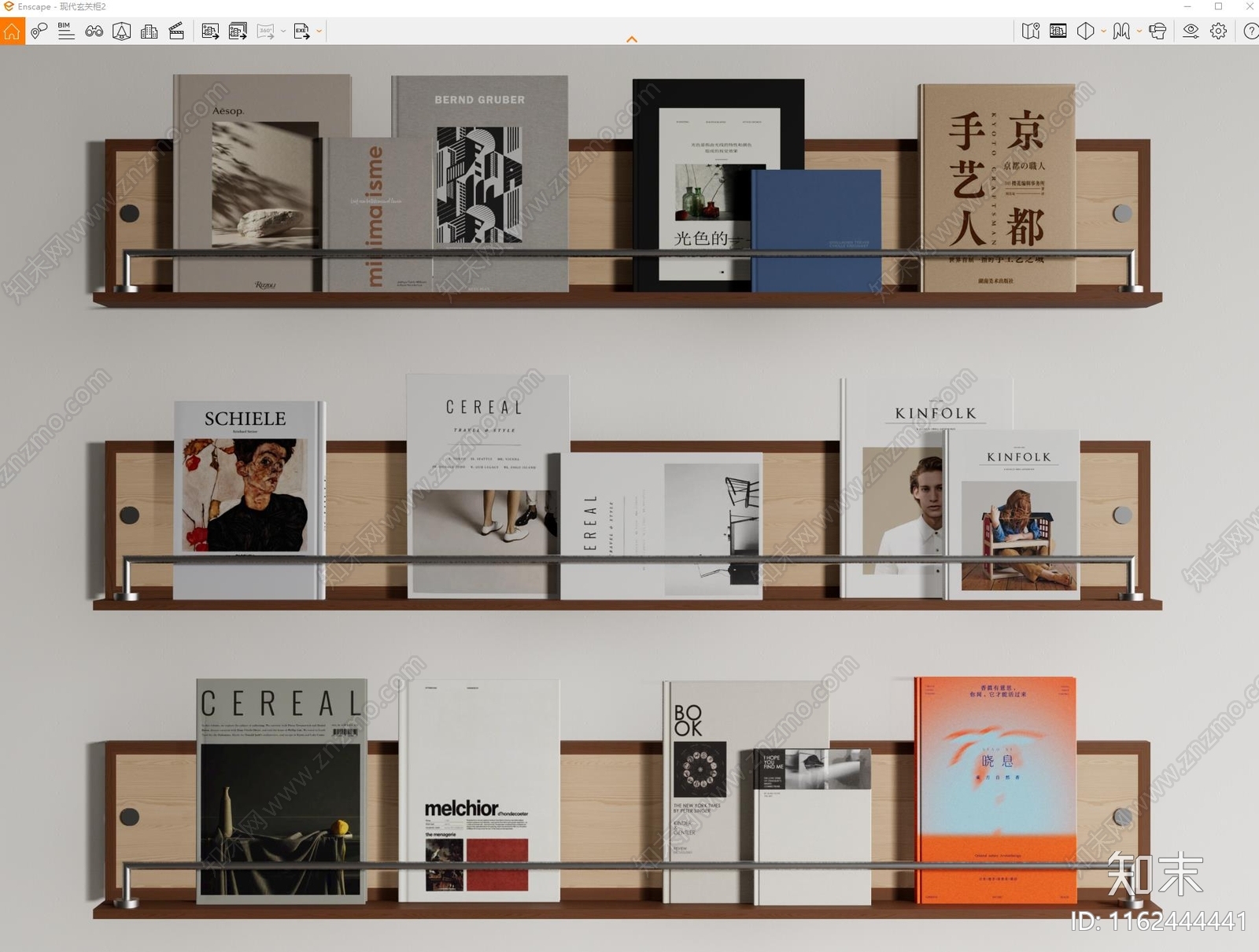1259x952 pixels.
Task: Click the Enscape logo in the title bar
Action: (9, 6)
